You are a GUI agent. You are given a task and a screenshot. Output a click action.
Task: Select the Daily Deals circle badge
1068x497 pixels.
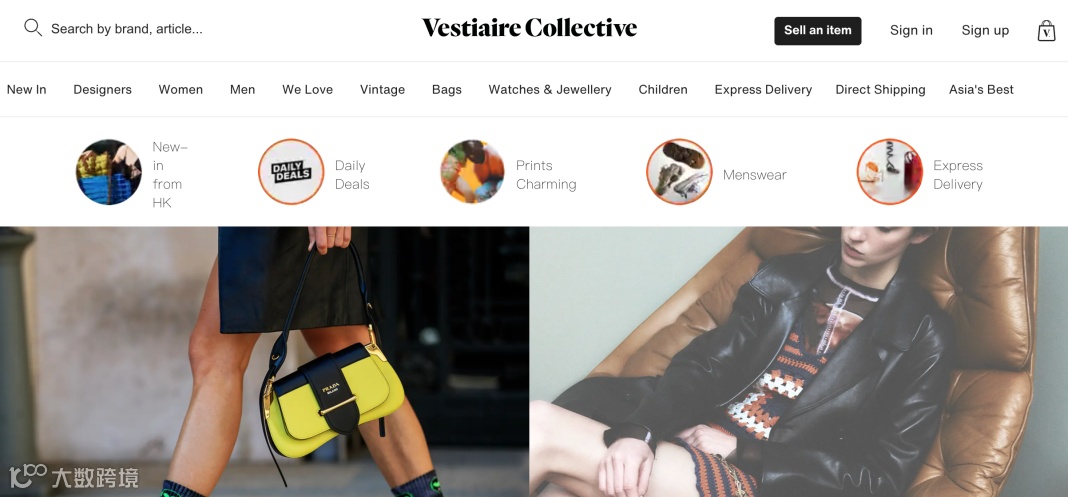(x=291, y=172)
